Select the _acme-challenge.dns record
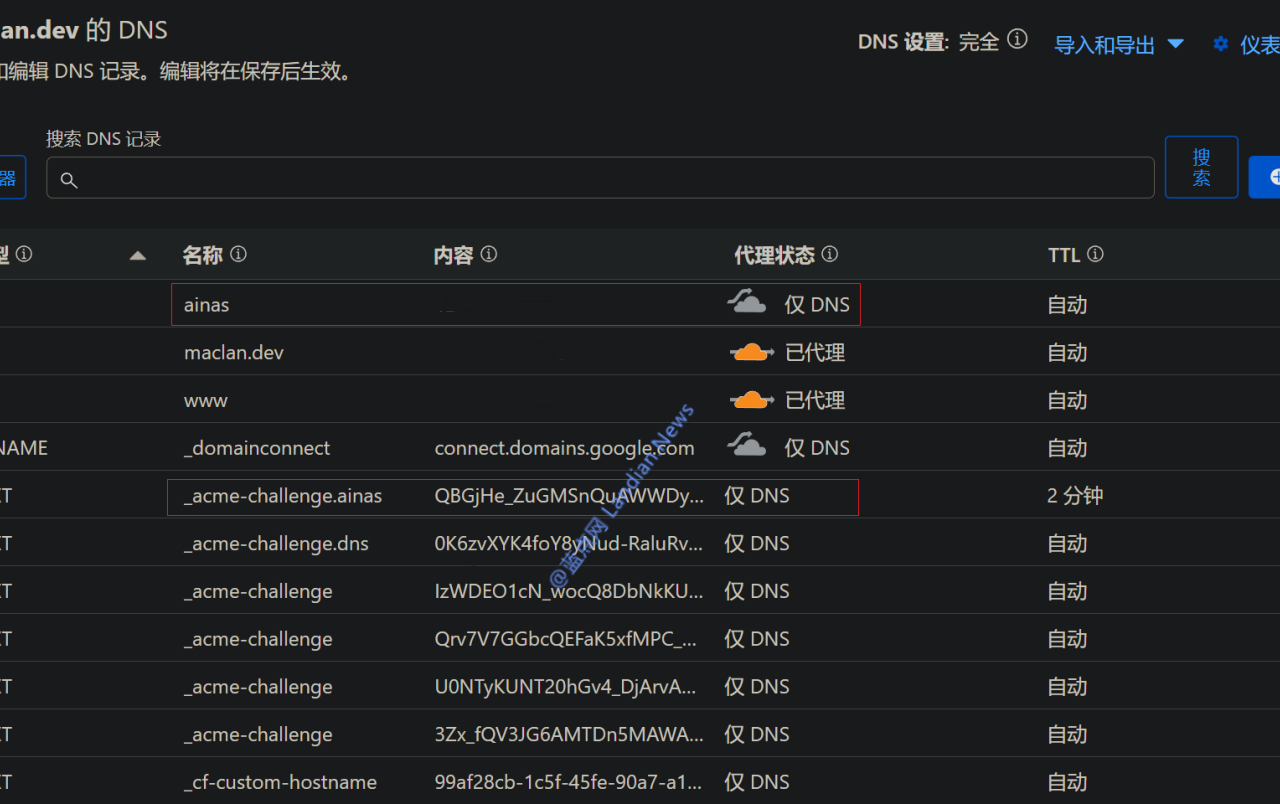 pyautogui.click(x=276, y=544)
